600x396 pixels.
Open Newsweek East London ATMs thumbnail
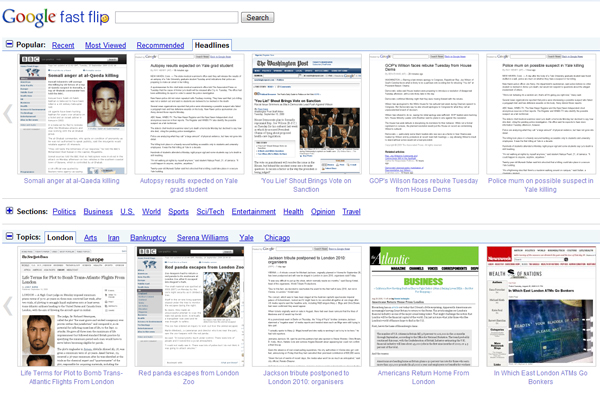pos(541,306)
